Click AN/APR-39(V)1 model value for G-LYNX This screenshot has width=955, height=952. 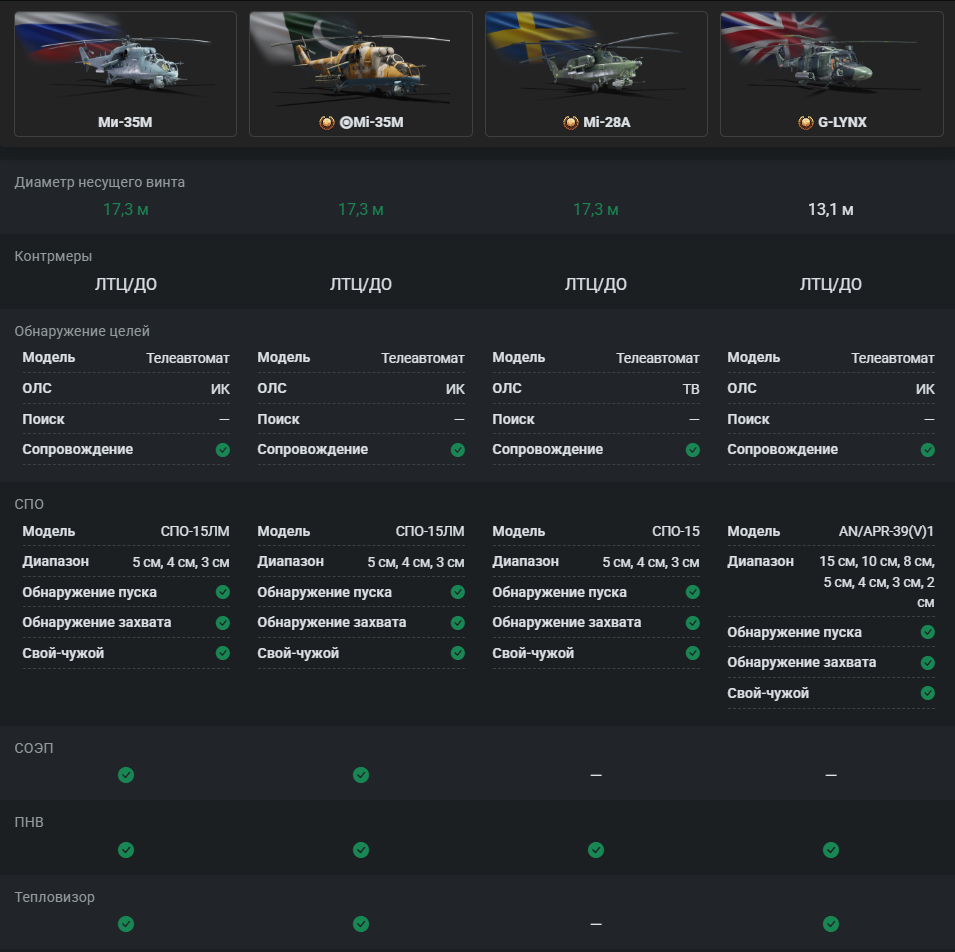886,531
